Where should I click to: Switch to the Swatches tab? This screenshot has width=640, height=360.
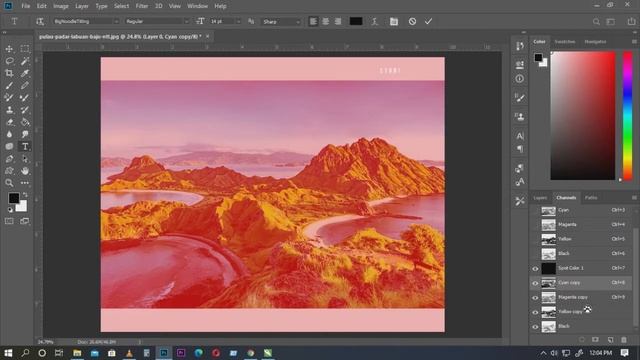pos(565,42)
